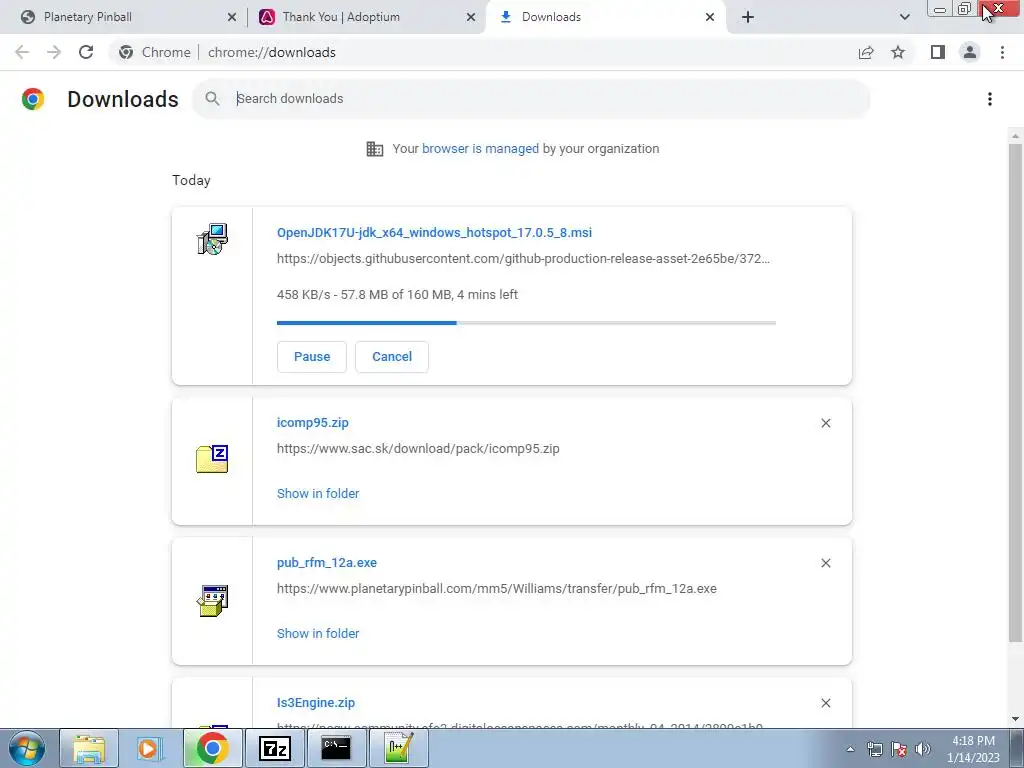
Task: Close the Downloads tab
Action: pyautogui.click(x=710, y=17)
